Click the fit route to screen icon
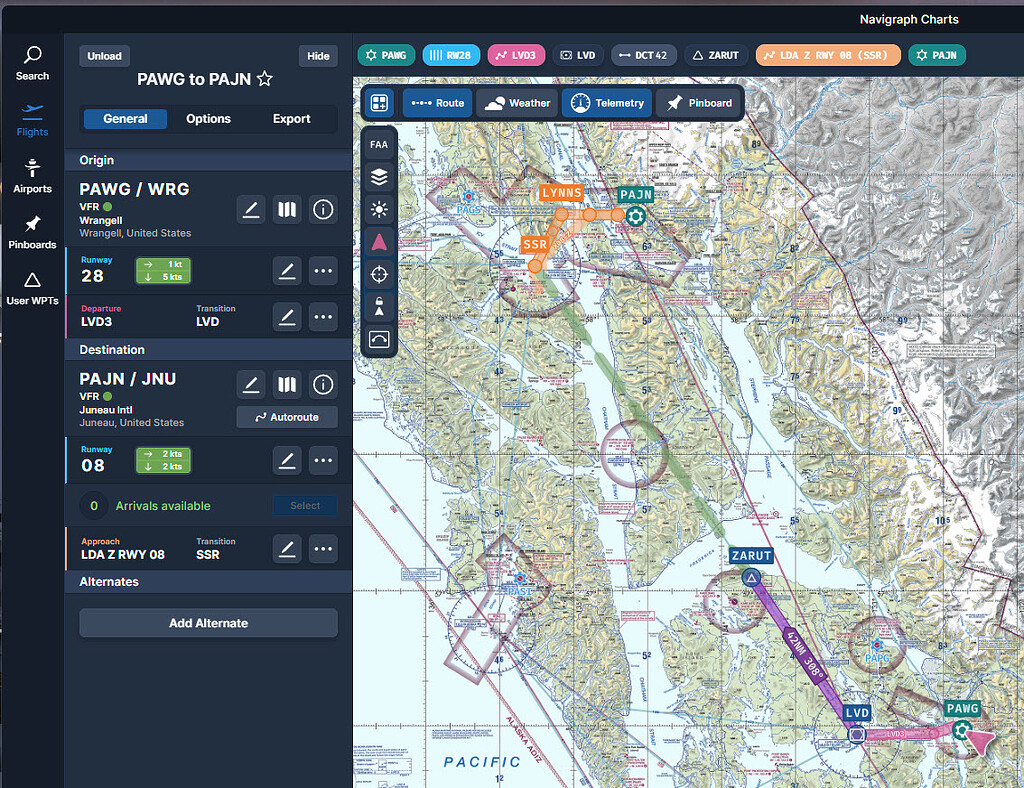 click(379, 339)
